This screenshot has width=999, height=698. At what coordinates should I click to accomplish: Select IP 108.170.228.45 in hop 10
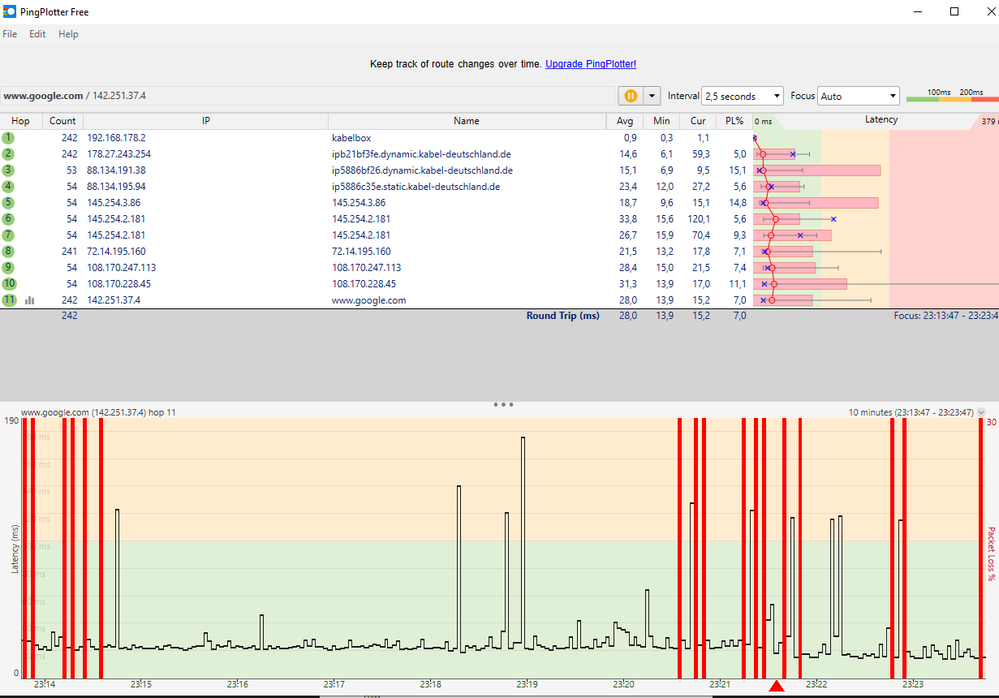pos(119,284)
